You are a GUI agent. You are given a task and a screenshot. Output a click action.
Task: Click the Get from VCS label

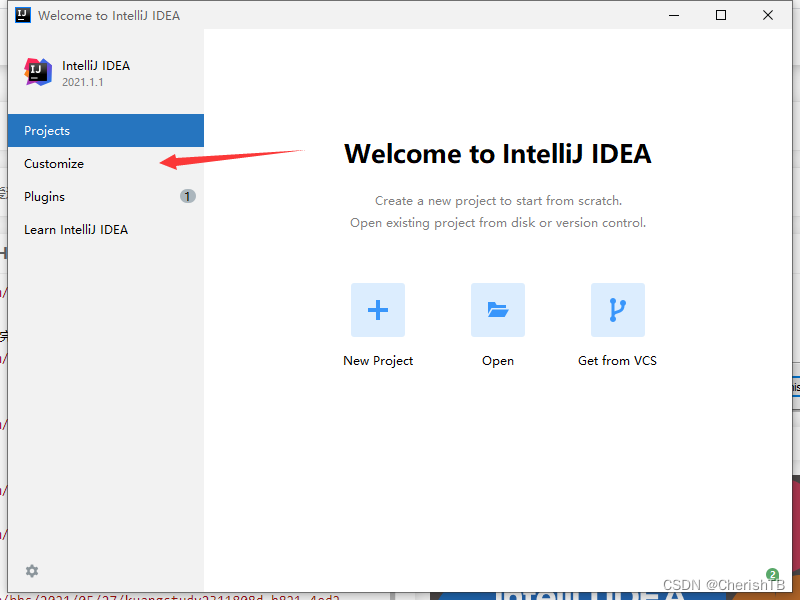pos(617,361)
